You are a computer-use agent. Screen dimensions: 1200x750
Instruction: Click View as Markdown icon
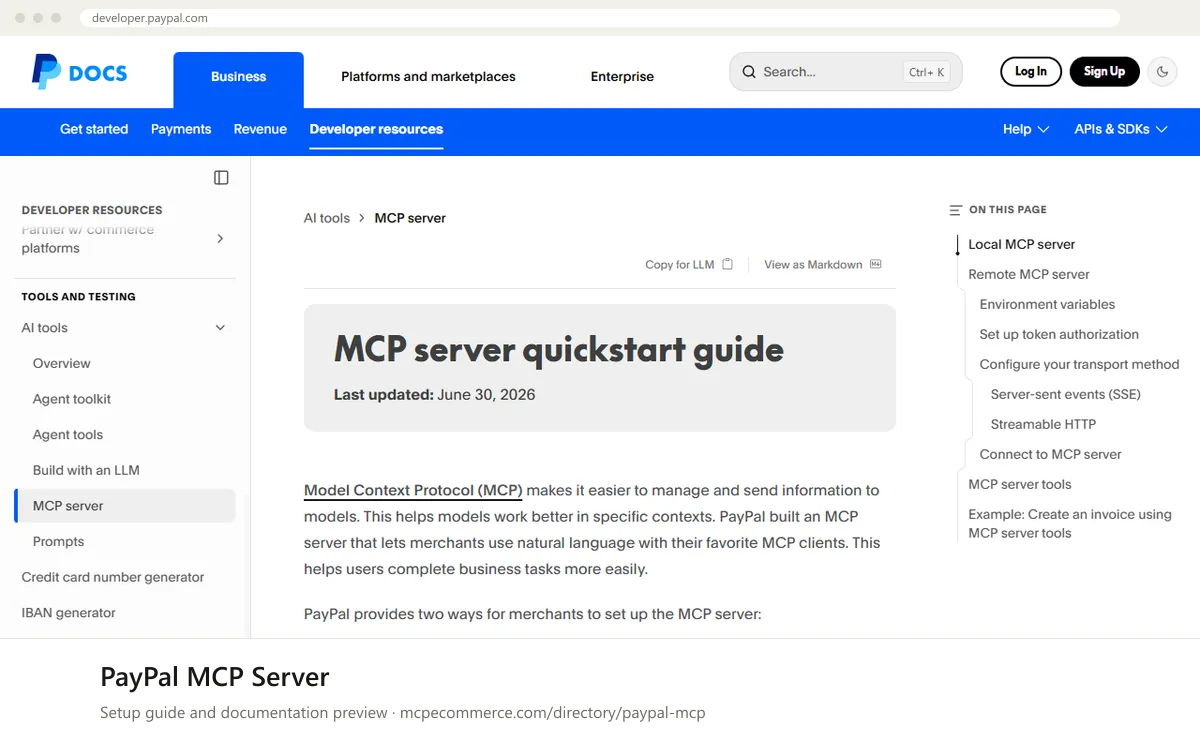pyautogui.click(x=876, y=264)
